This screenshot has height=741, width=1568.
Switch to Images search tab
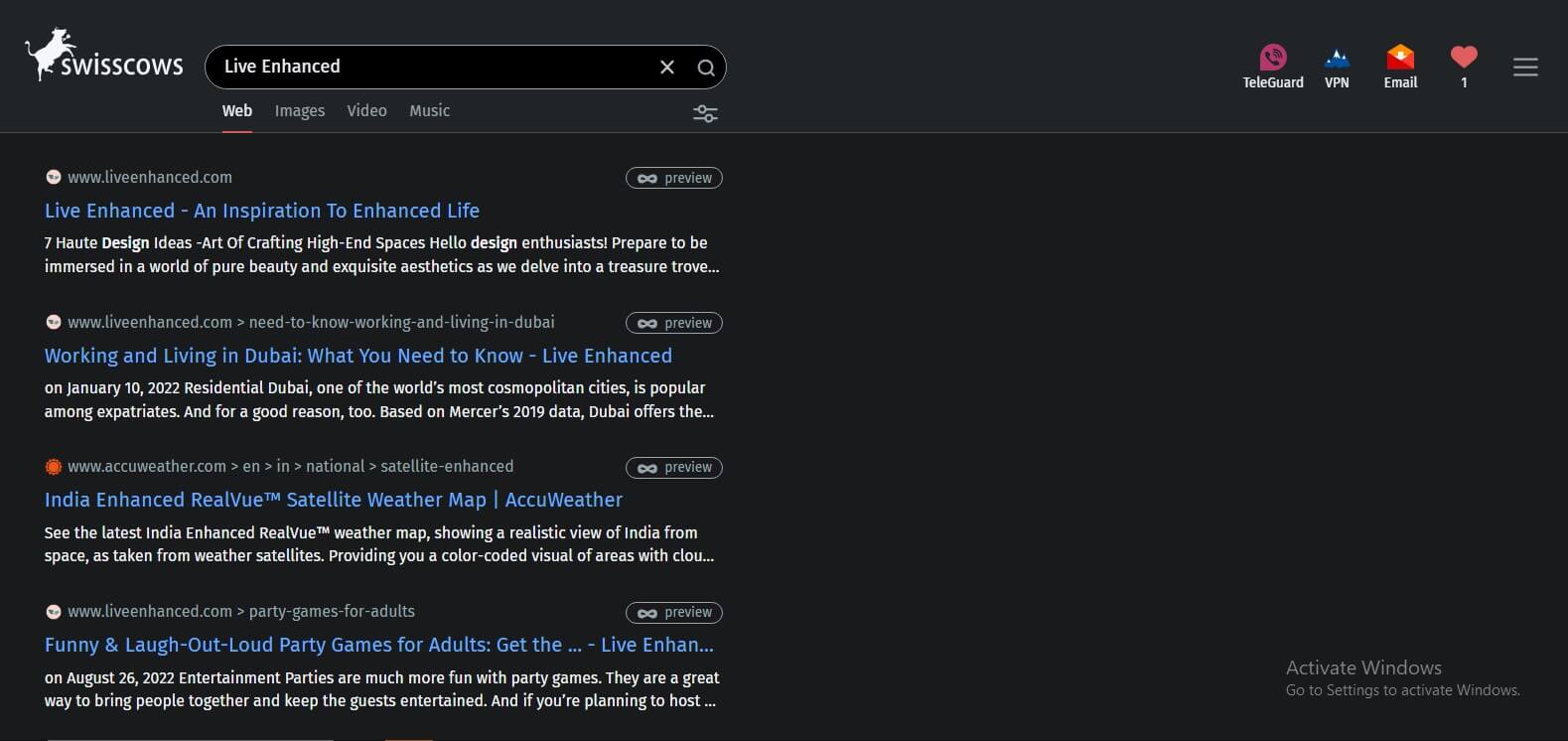(300, 110)
